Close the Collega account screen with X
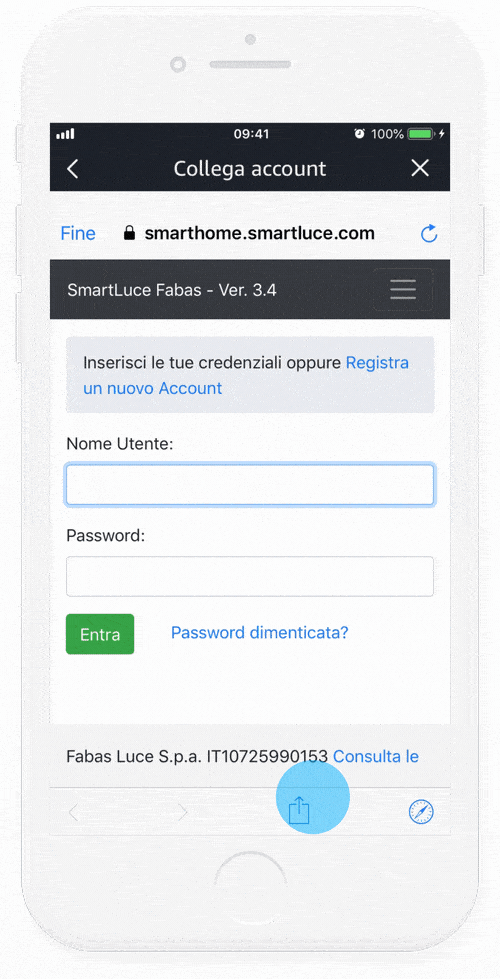500x979 pixels. point(420,168)
